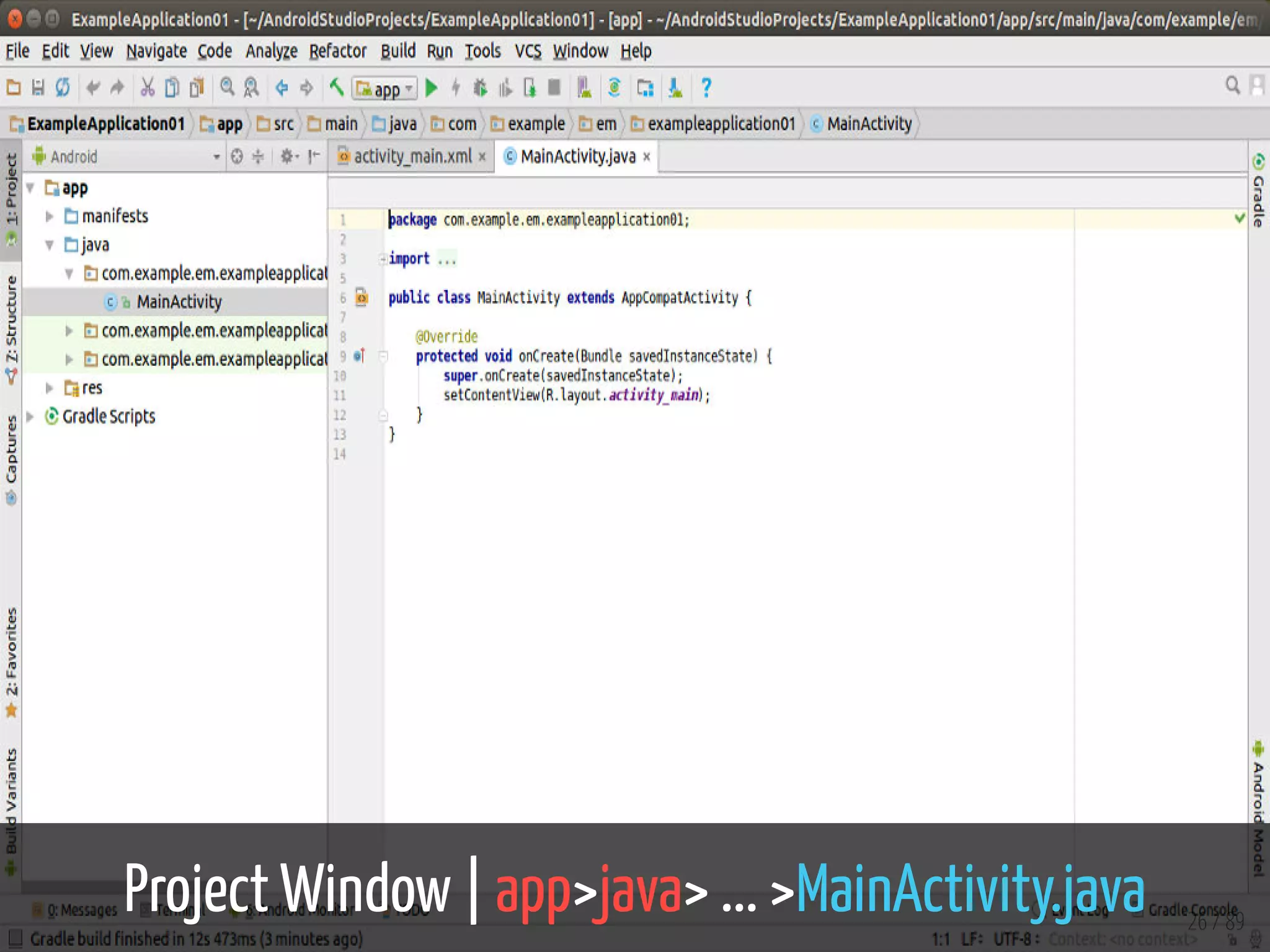Viewport: 1270px width, 952px height.
Task: Click the Redo arrow icon
Action: coord(117,87)
